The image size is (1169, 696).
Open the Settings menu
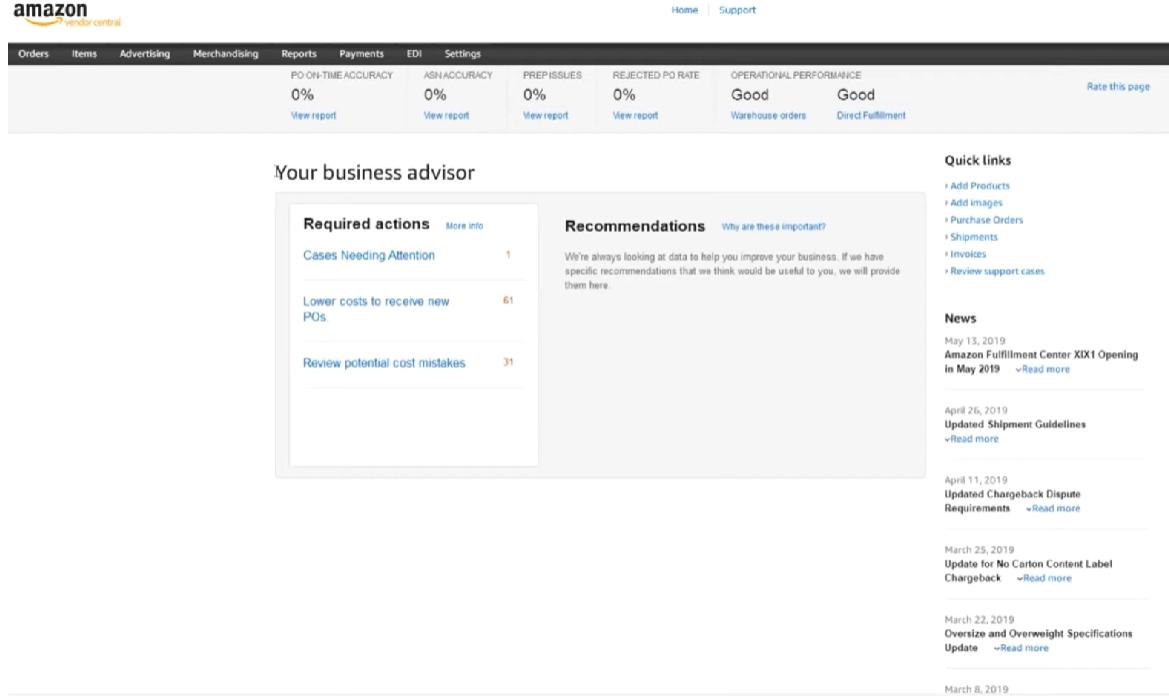point(462,54)
